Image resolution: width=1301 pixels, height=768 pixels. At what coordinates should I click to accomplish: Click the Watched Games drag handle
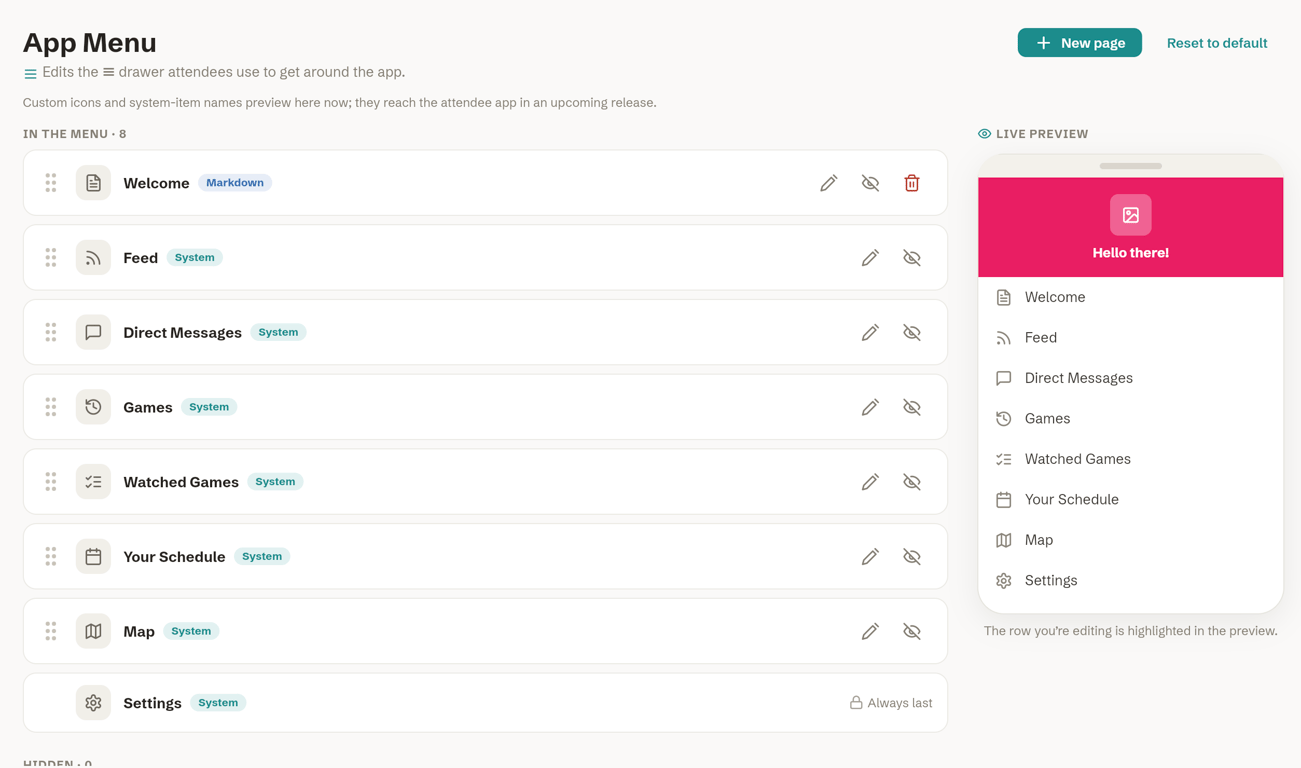tap(51, 482)
